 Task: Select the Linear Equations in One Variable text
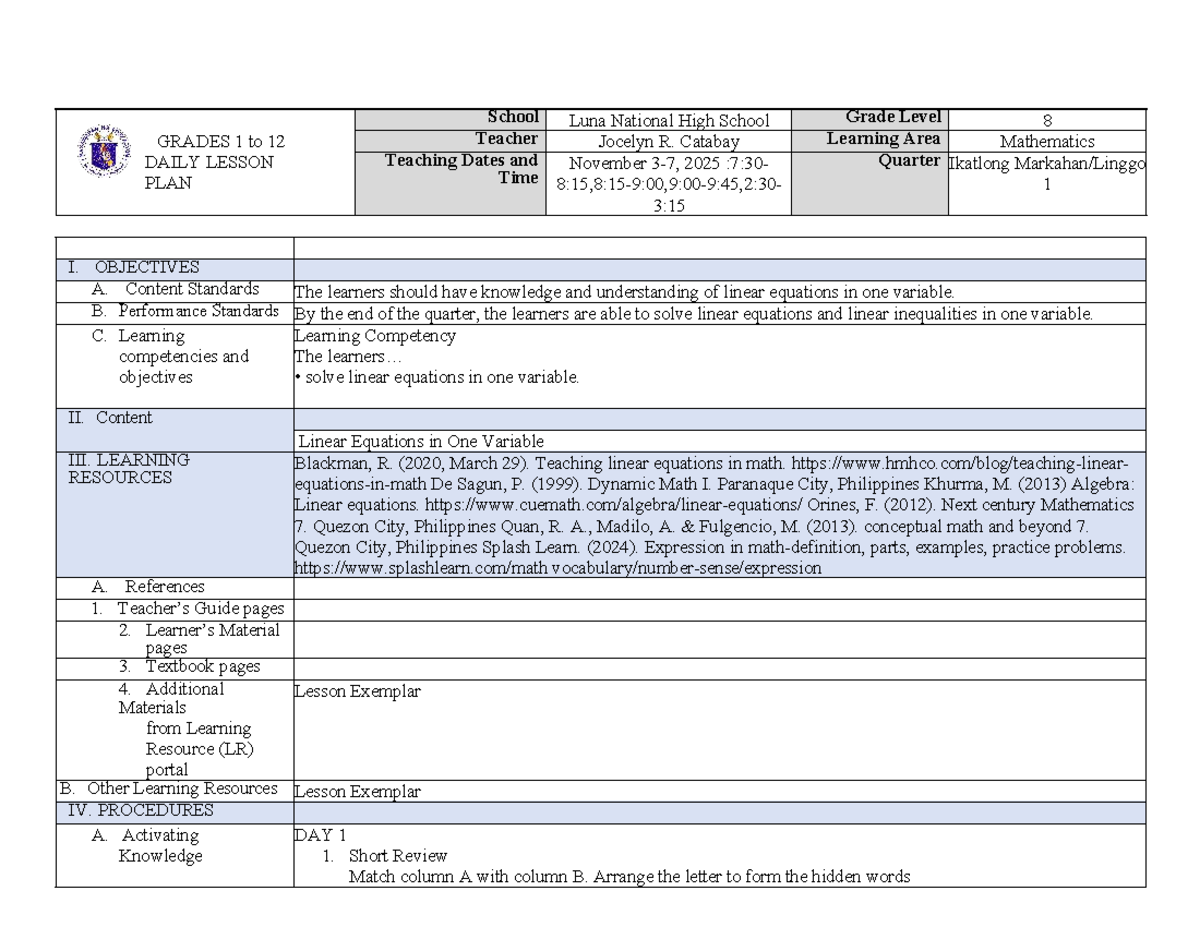(421, 441)
